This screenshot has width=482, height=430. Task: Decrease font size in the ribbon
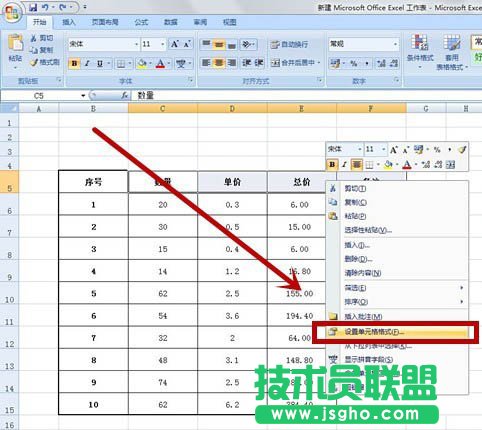187,44
